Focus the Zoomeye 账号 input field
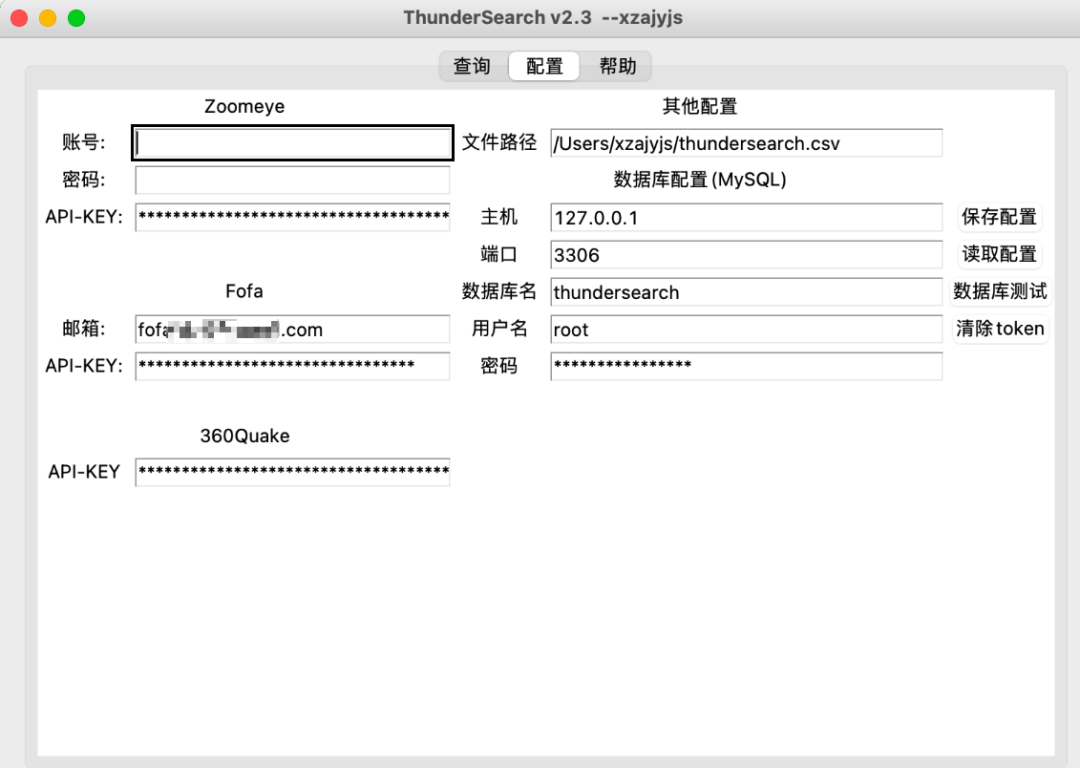This screenshot has height=768, width=1080. pyautogui.click(x=292, y=143)
